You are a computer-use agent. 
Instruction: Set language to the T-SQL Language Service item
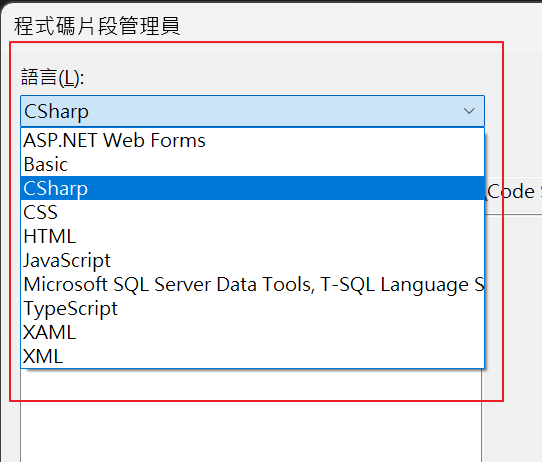pyautogui.click(x=252, y=284)
